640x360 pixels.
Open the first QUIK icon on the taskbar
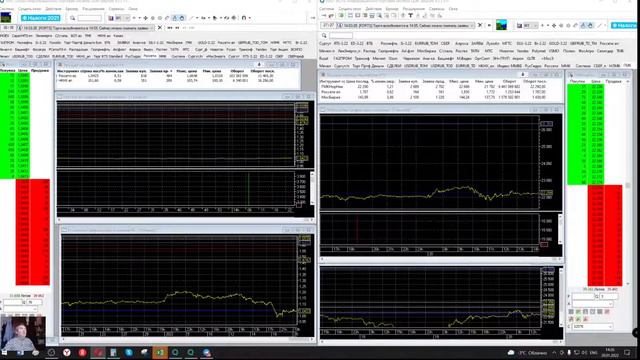click(x=176, y=353)
